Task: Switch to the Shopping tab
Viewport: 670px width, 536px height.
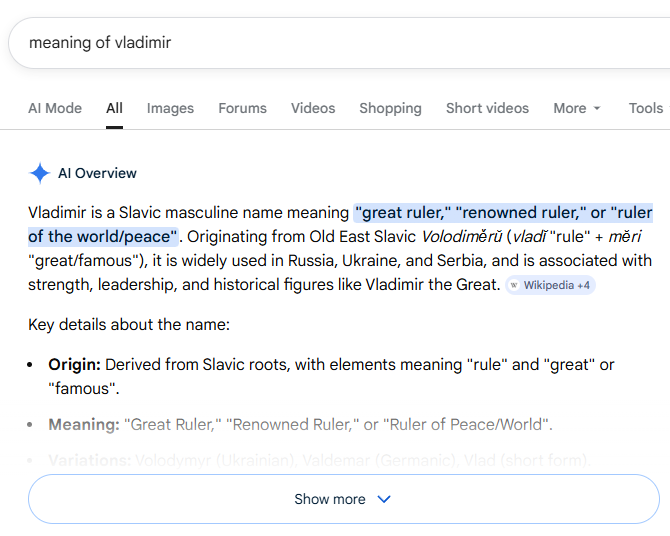Action: (390, 108)
